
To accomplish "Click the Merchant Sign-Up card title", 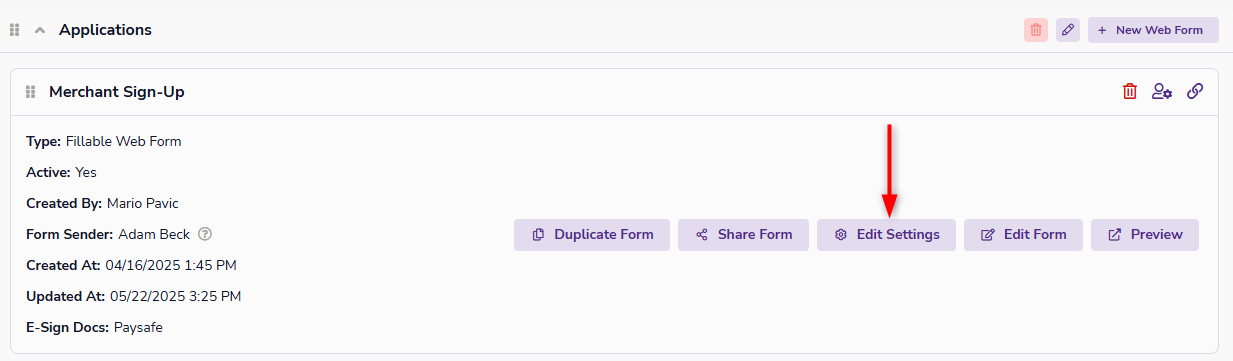I will [117, 92].
